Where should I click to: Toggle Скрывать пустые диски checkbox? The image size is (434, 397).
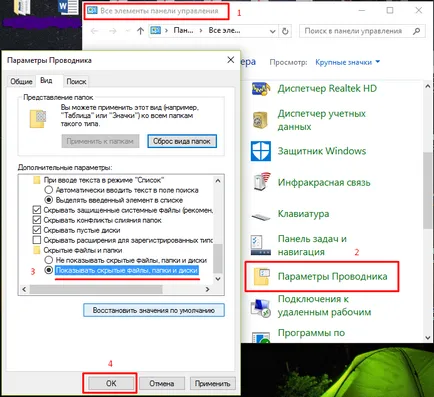[37, 230]
